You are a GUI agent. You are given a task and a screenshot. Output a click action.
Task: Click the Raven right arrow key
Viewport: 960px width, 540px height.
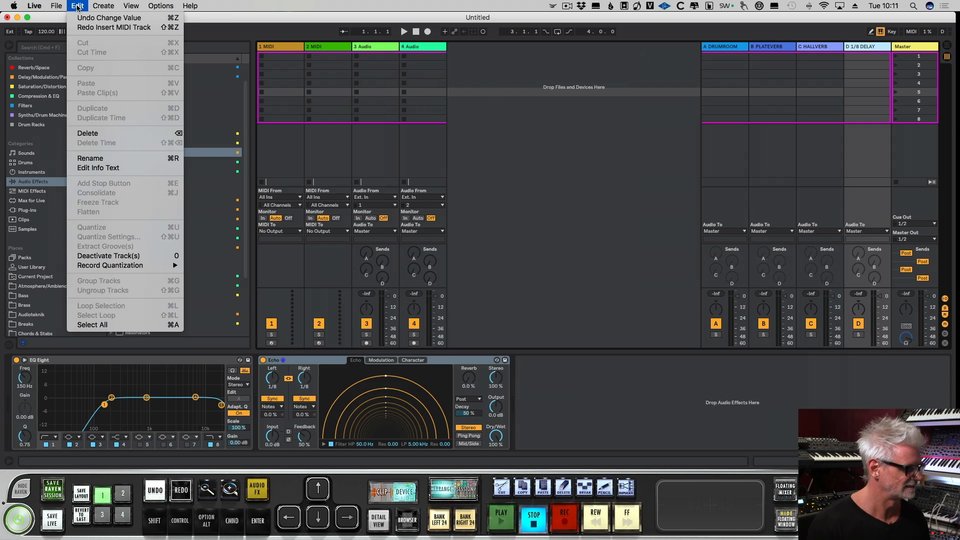(x=347, y=517)
